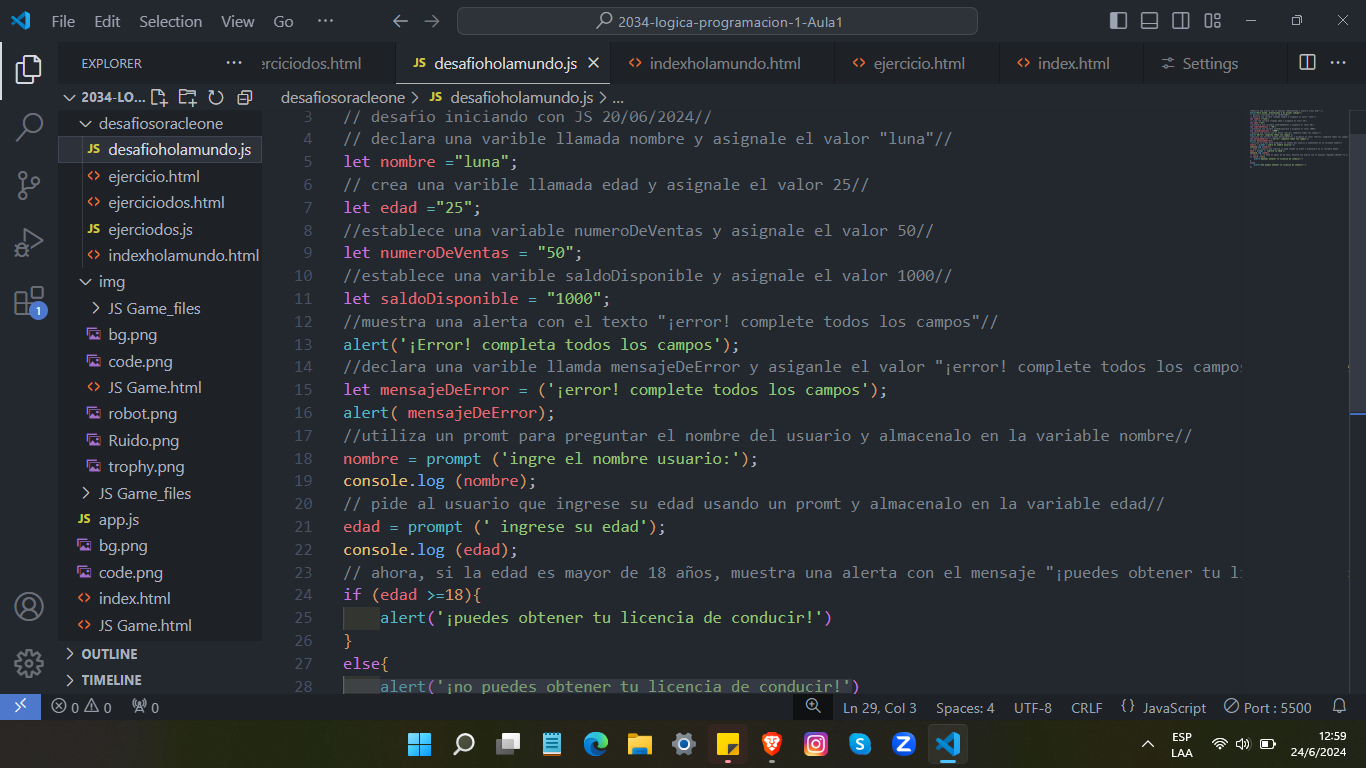
Task: Open Manage gear menu
Action: [x=29, y=663]
